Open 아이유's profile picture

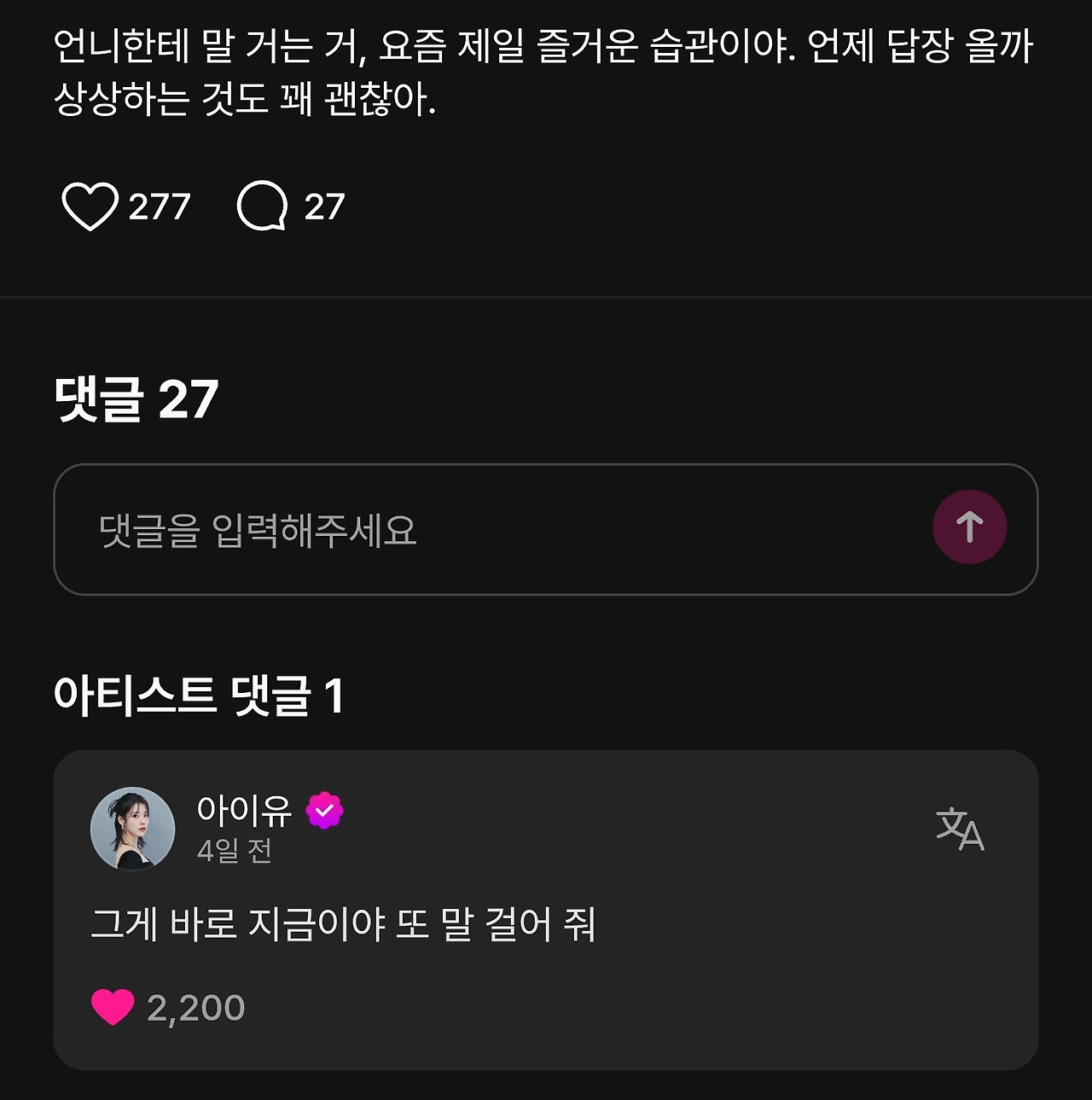tap(133, 829)
